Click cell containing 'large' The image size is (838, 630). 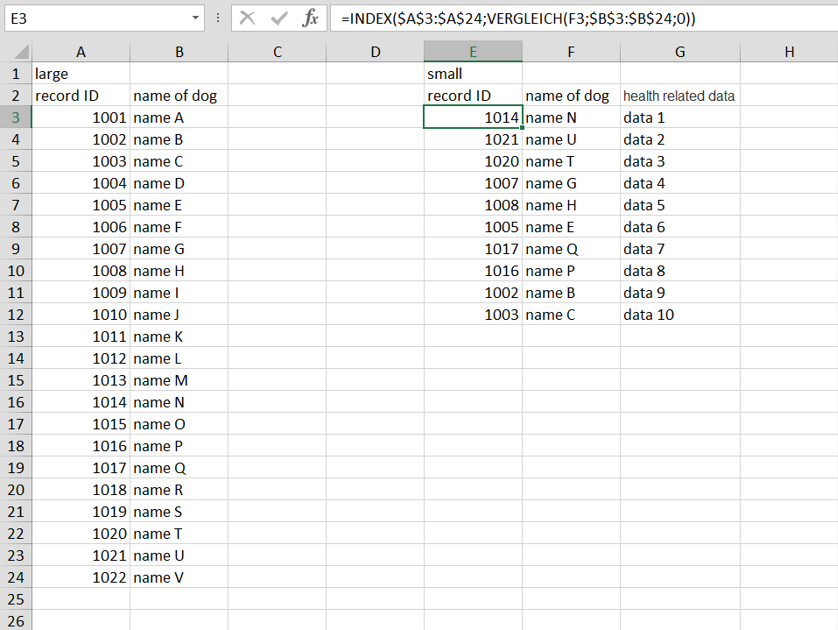click(x=81, y=74)
